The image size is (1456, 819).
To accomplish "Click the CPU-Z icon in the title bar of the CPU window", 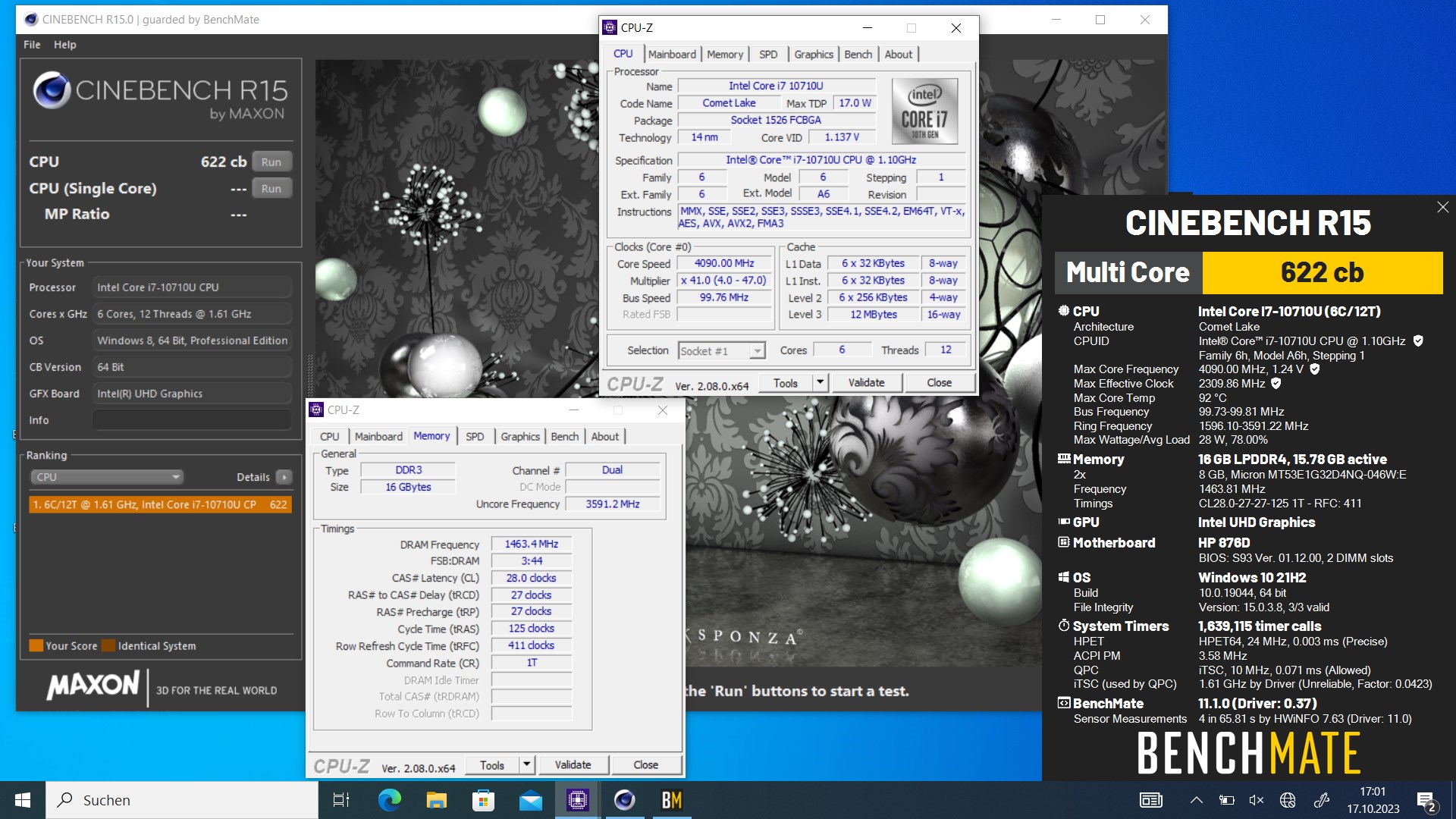I will coord(610,27).
